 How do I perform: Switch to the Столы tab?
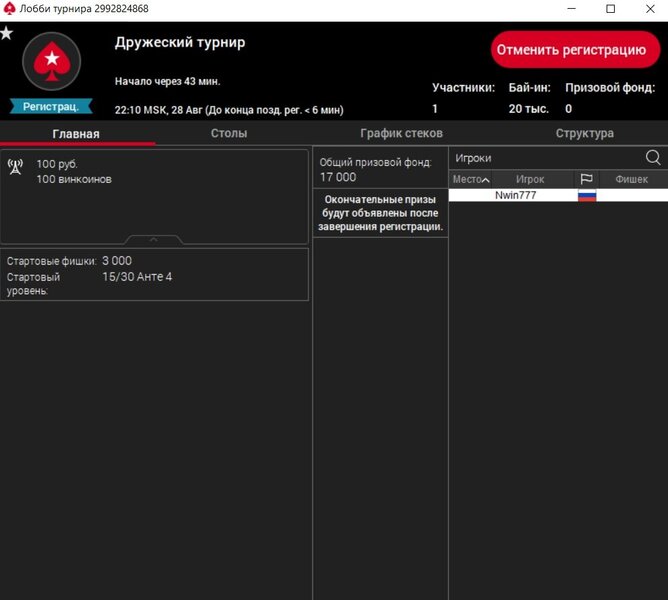229,133
